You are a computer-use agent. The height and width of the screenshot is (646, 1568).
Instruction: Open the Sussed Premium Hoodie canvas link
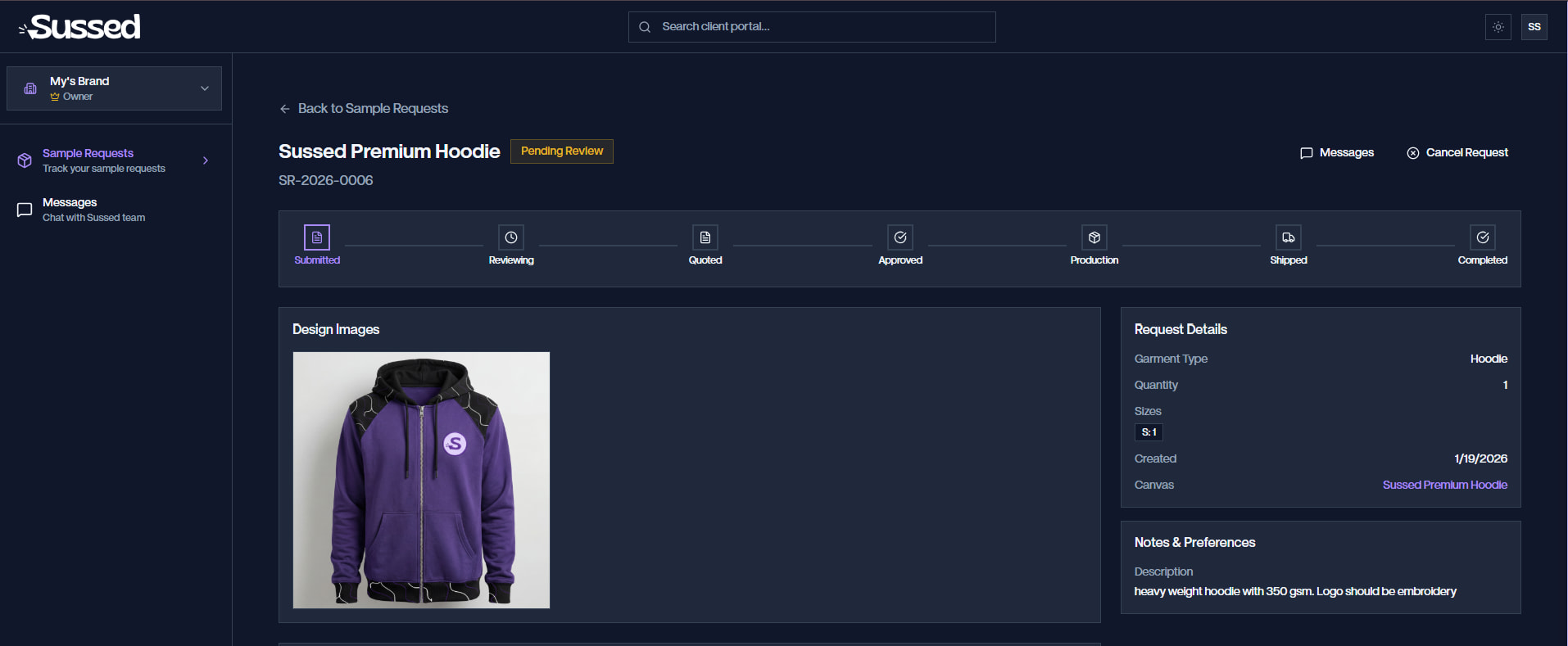1444,485
